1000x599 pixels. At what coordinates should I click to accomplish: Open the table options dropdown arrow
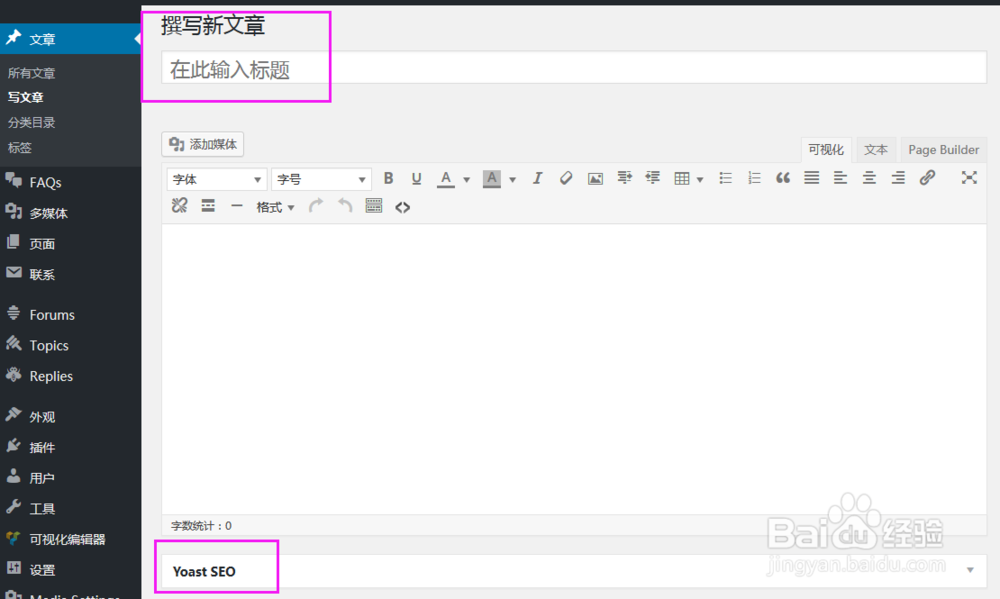coord(700,180)
